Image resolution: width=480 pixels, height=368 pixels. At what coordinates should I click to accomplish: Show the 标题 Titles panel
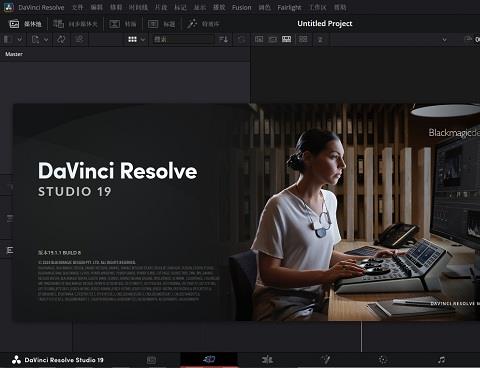pos(161,24)
